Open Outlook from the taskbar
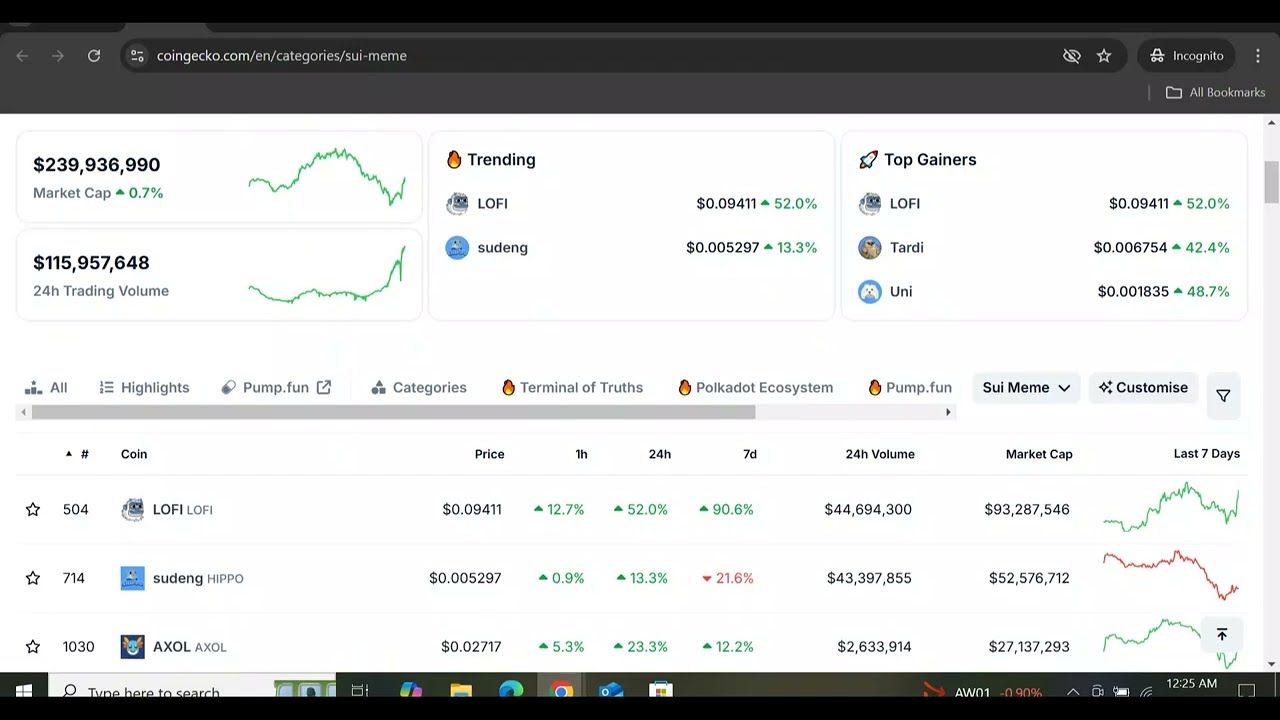1280x720 pixels. [611, 691]
